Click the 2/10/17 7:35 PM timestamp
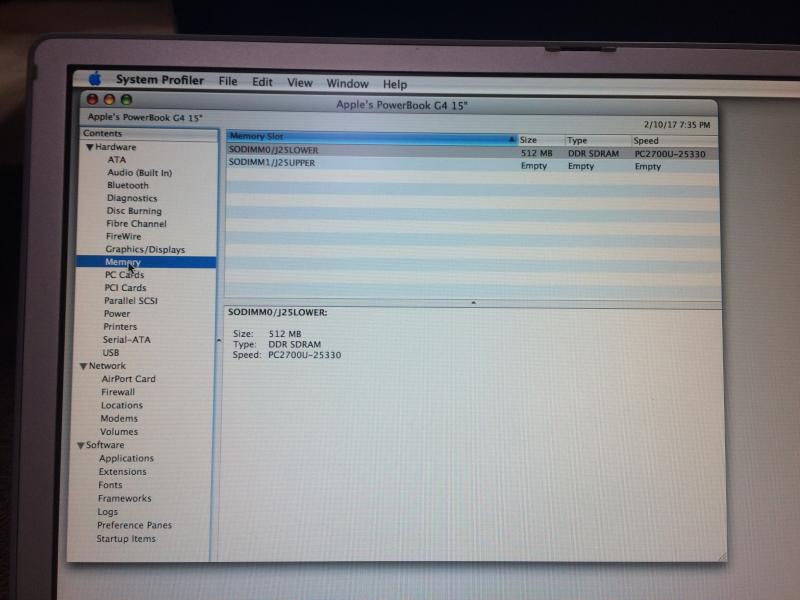The height and width of the screenshot is (600, 800). (677, 124)
